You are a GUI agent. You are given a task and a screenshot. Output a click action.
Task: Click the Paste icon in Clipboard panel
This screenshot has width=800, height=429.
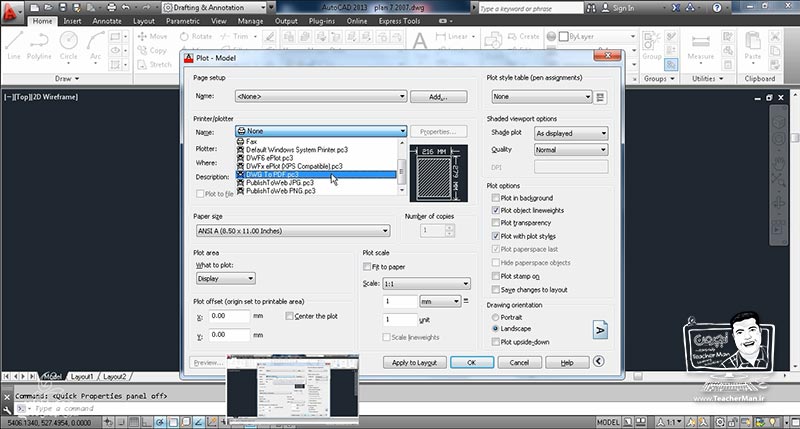[753, 46]
